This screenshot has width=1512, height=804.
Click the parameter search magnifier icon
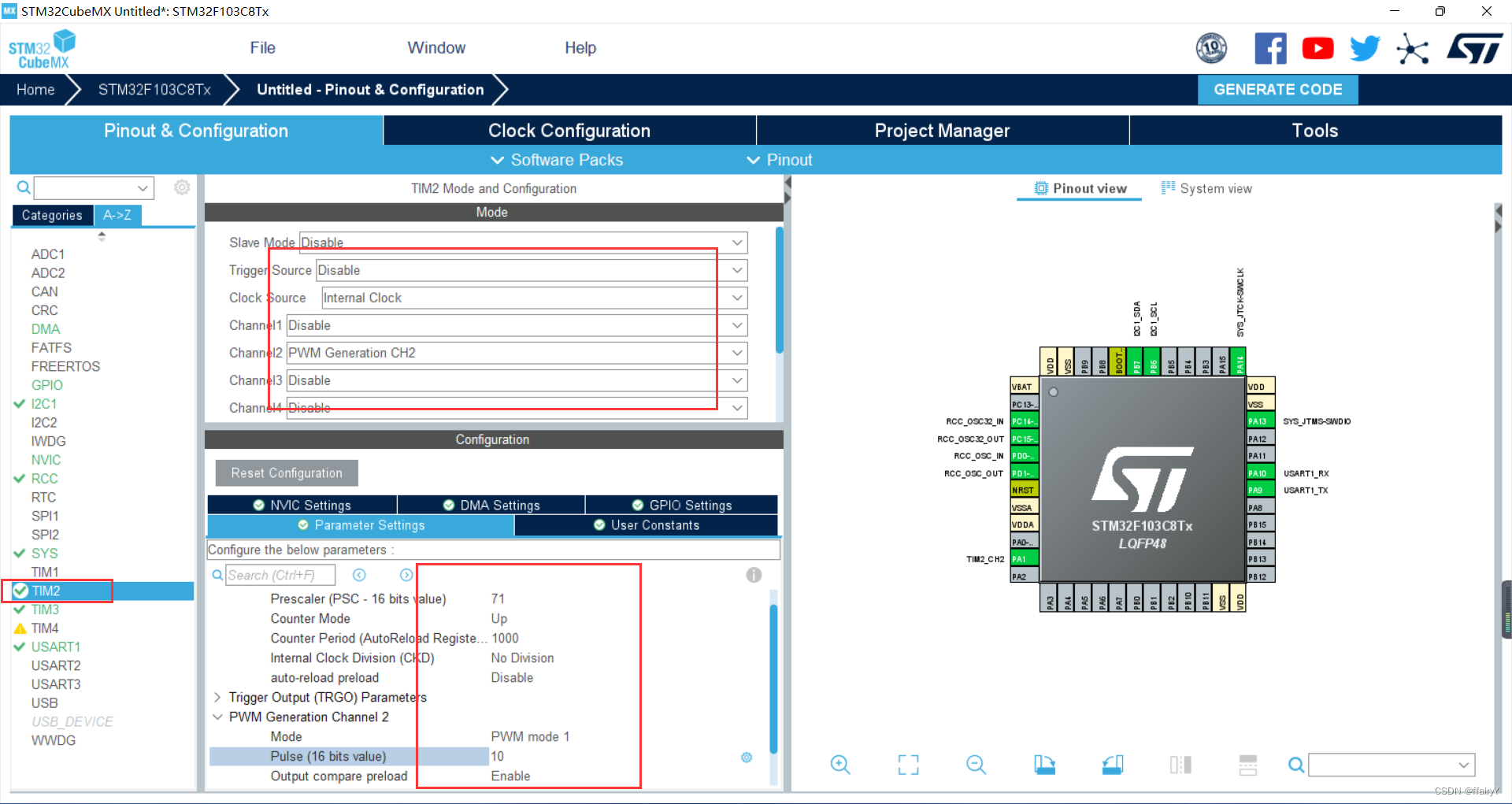pos(217,576)
